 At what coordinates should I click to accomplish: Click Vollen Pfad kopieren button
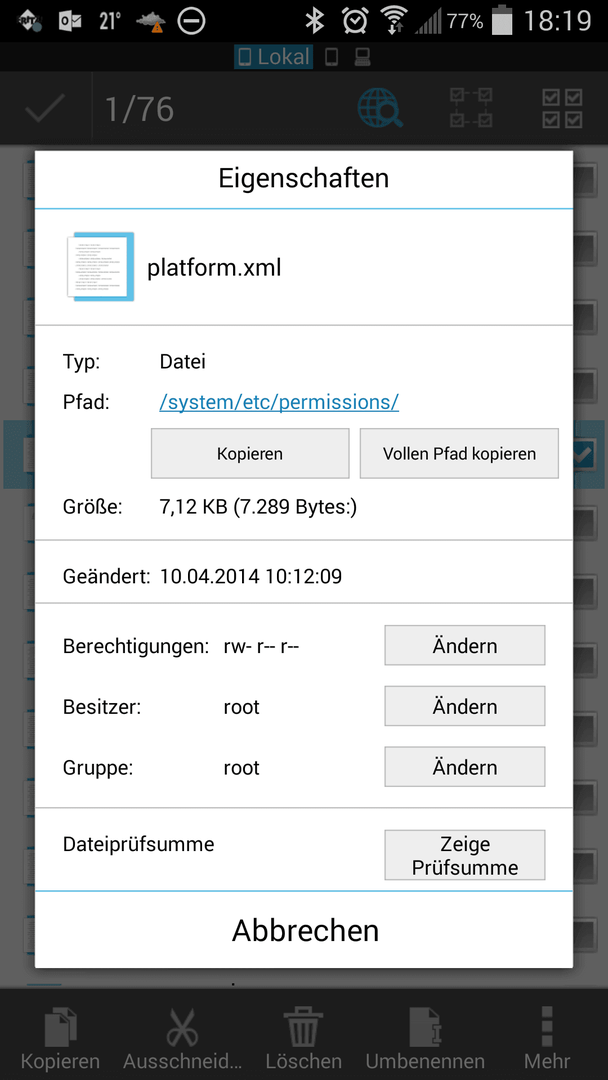pos(459,453)
